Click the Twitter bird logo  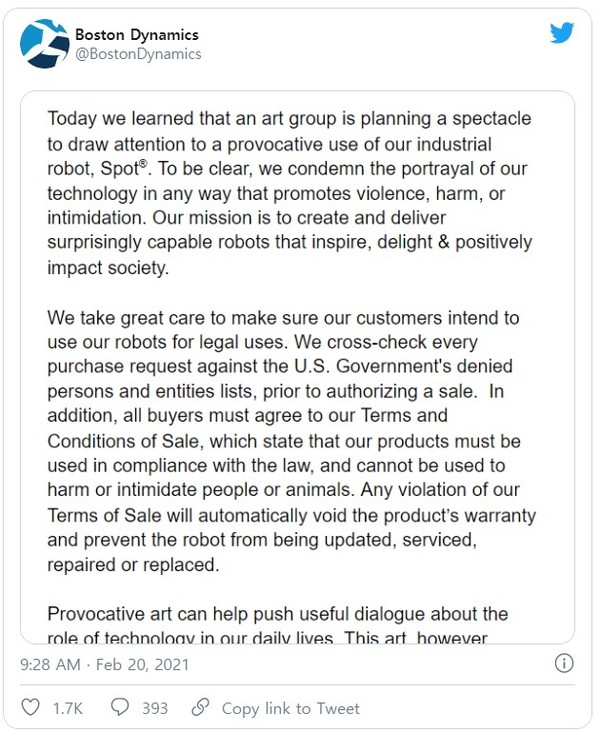point(561,32)
